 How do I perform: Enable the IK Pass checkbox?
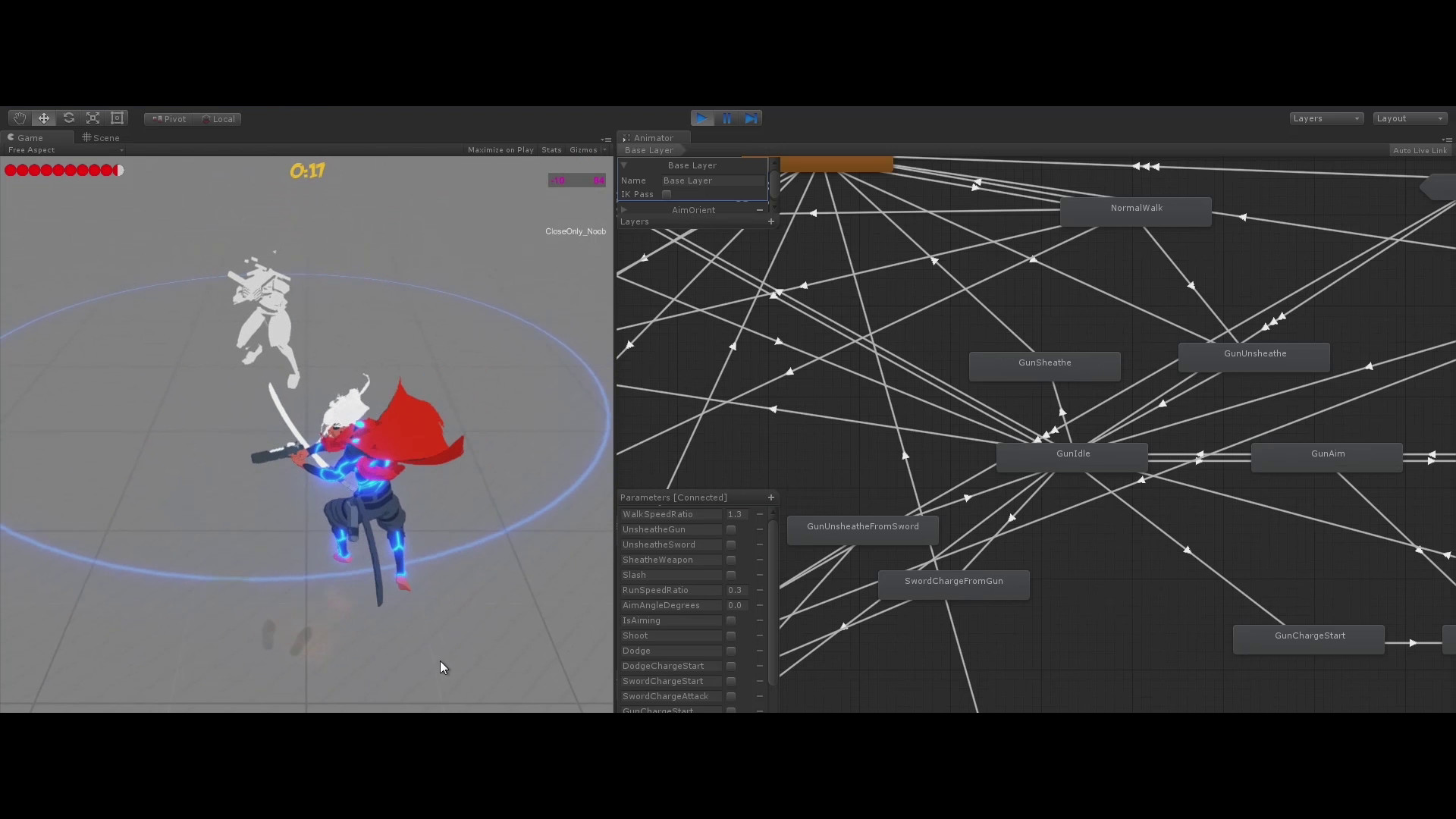pos(666,194)
